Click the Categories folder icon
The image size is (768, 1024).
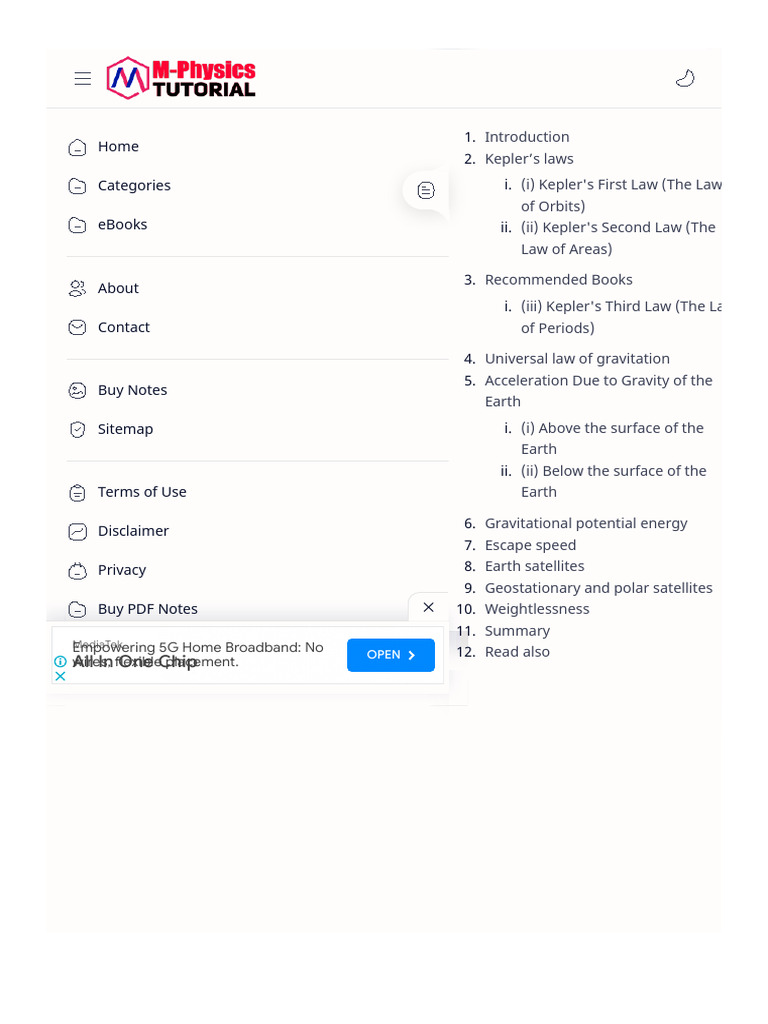click(77, 186)
